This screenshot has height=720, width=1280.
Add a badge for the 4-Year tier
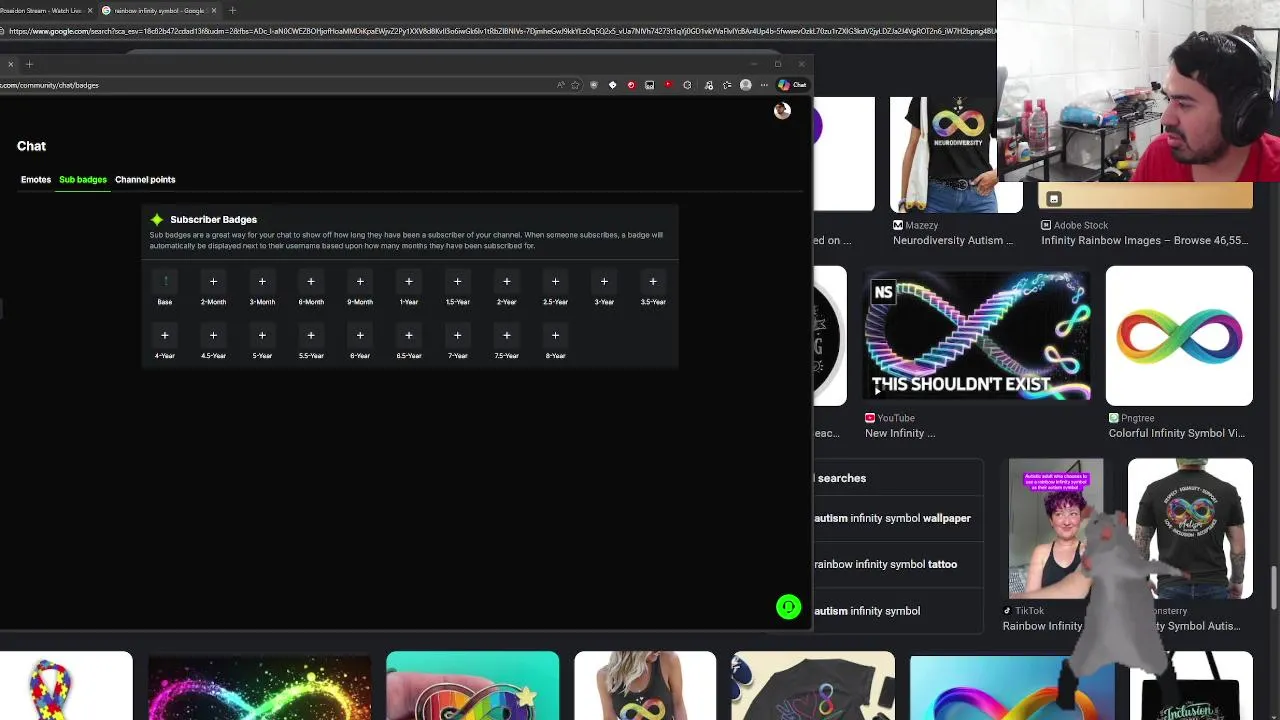click(165, 336)
